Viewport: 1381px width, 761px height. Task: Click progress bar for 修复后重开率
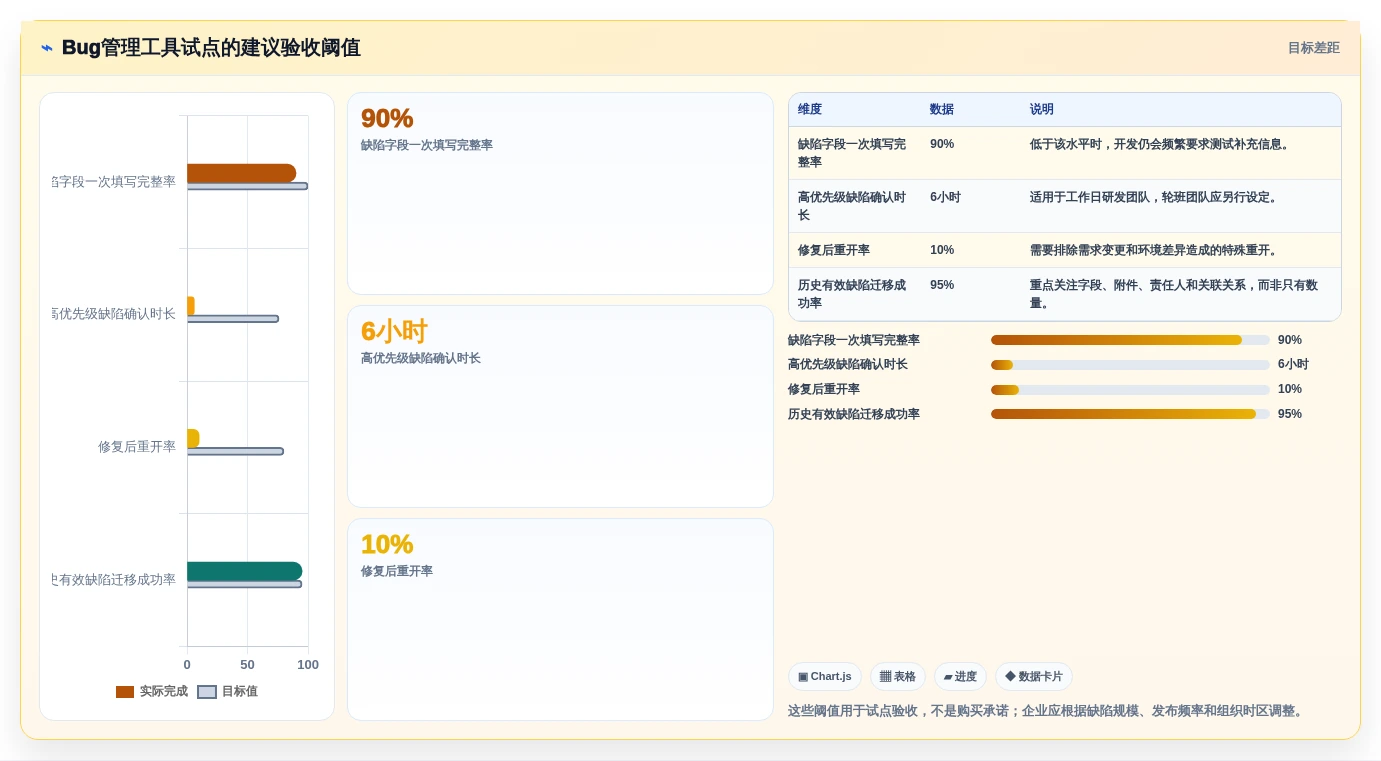pos(1130,389)
